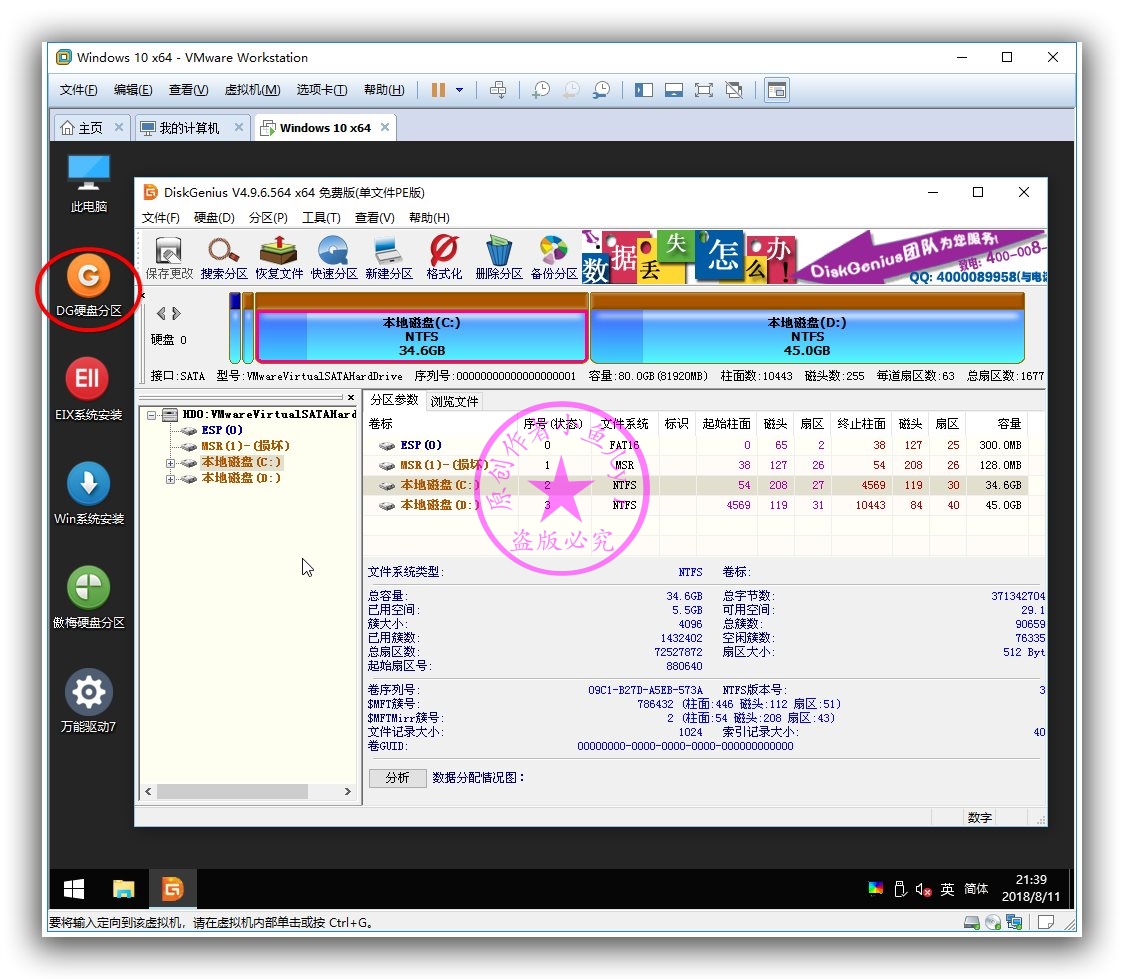Switch to 分区参数 tab

tap(394, 400)
